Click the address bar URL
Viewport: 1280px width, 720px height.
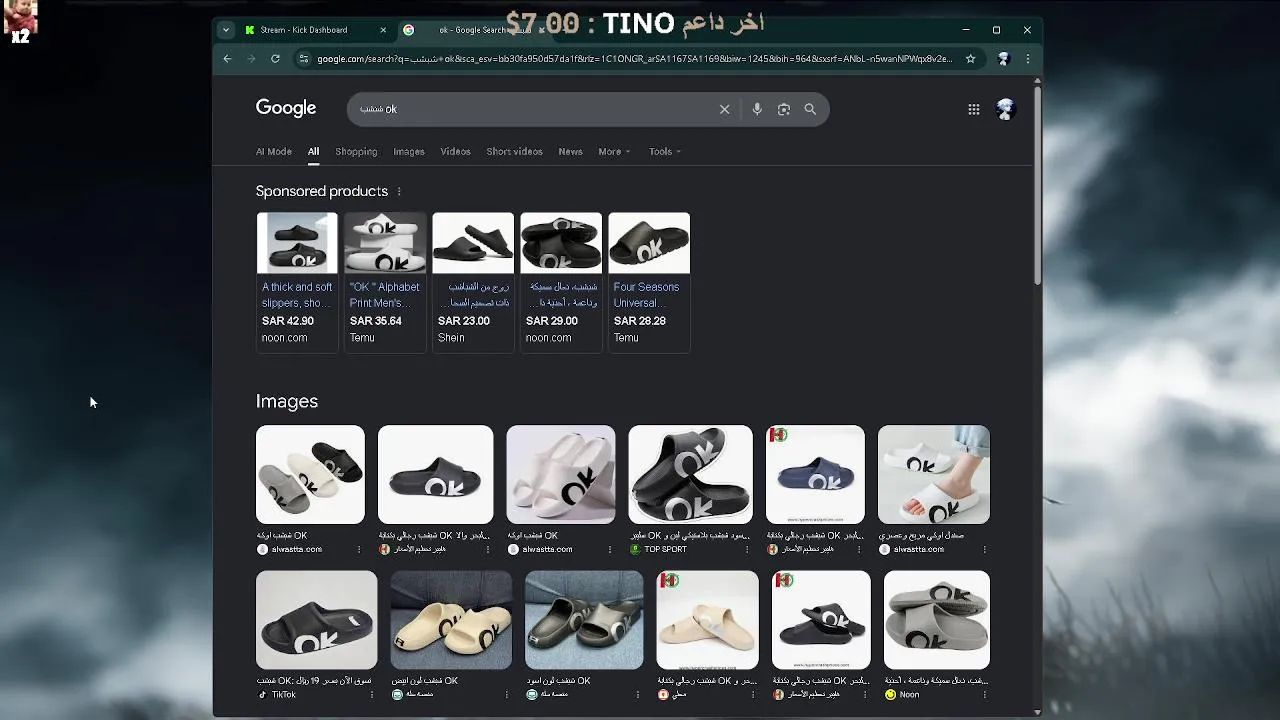(634, 59)
